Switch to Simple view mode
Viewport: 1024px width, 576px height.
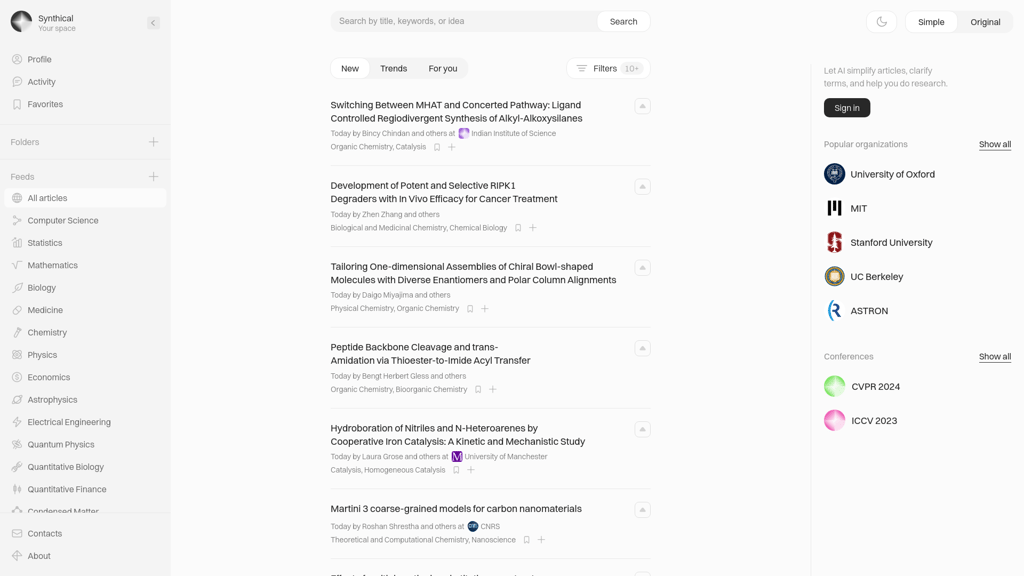point(931,22)
